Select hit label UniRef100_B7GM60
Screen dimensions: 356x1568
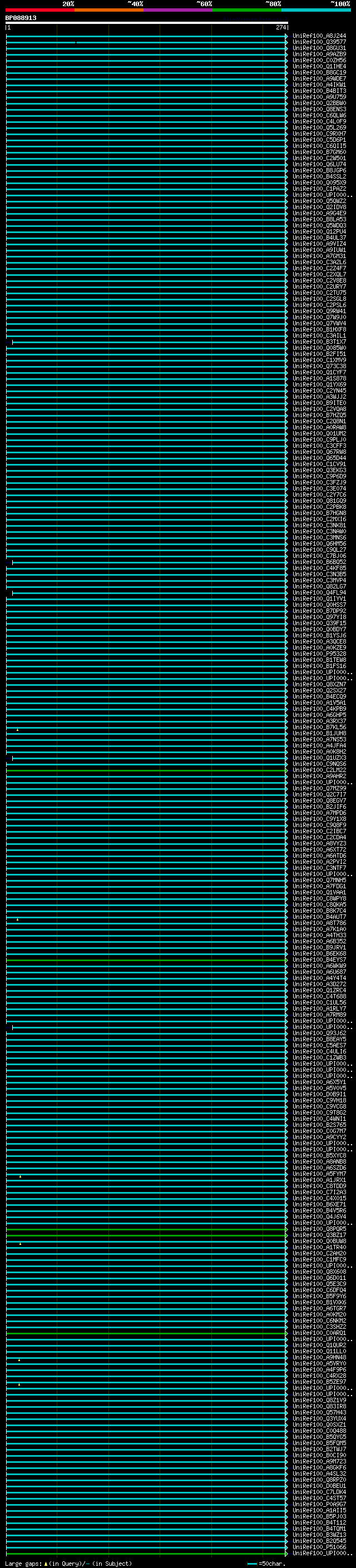pyautogui.click(x=319, y=152)
